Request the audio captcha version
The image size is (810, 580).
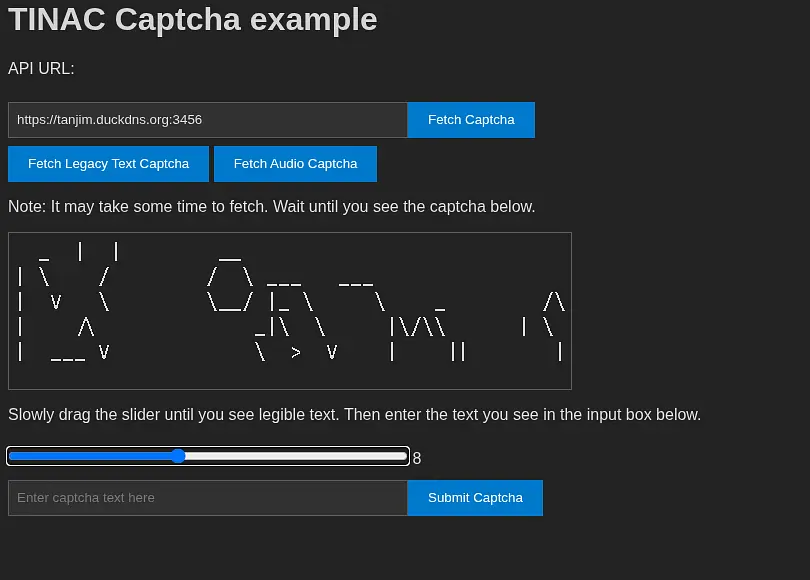[x=295, y=164]
